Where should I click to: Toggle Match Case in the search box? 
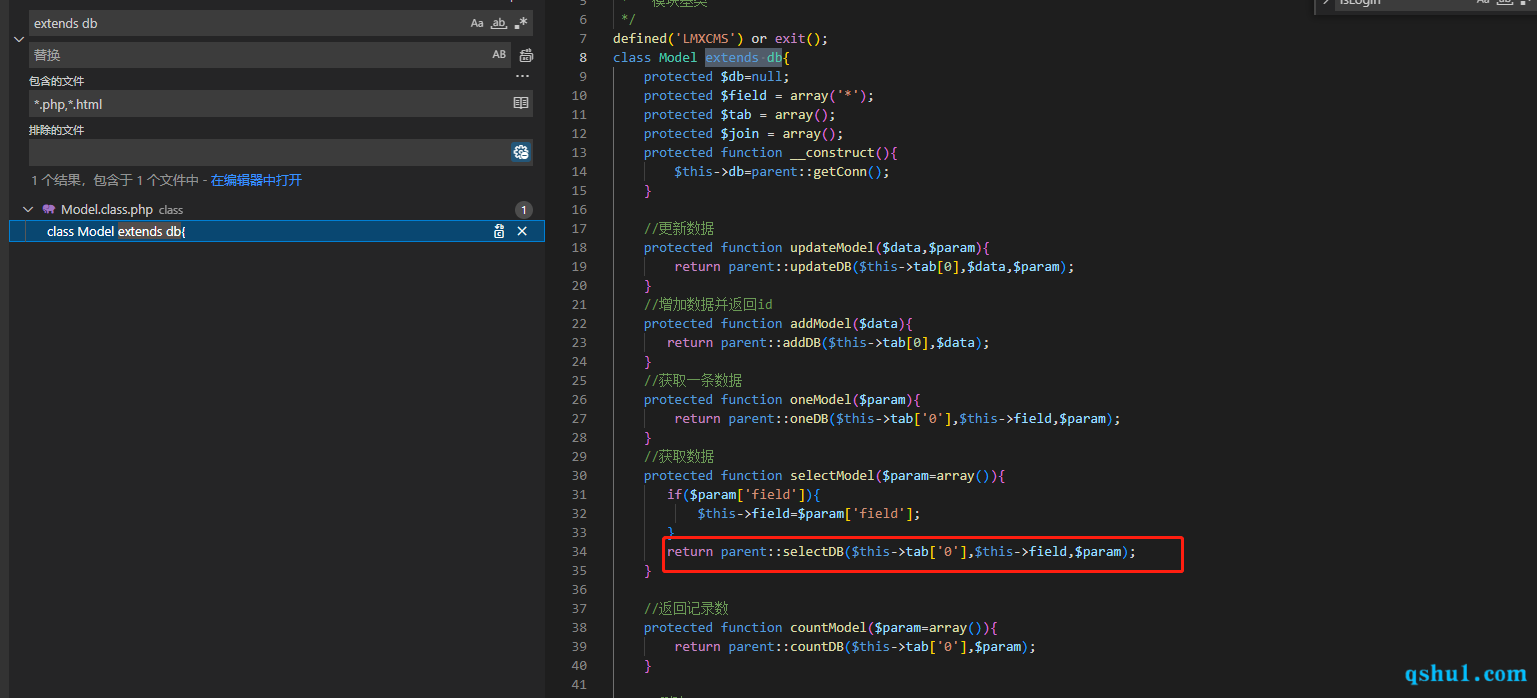[x=477, y=23]
